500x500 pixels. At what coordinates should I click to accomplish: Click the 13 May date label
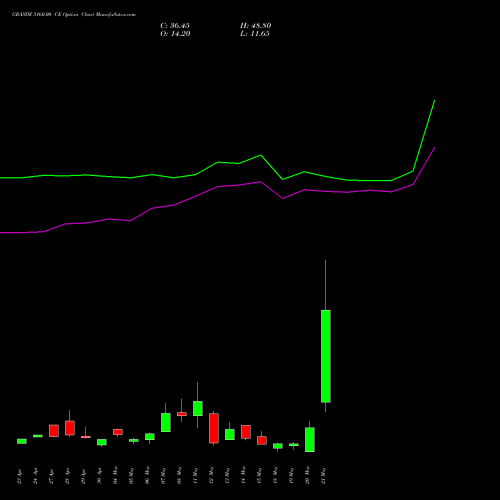[x=227, y=475]
